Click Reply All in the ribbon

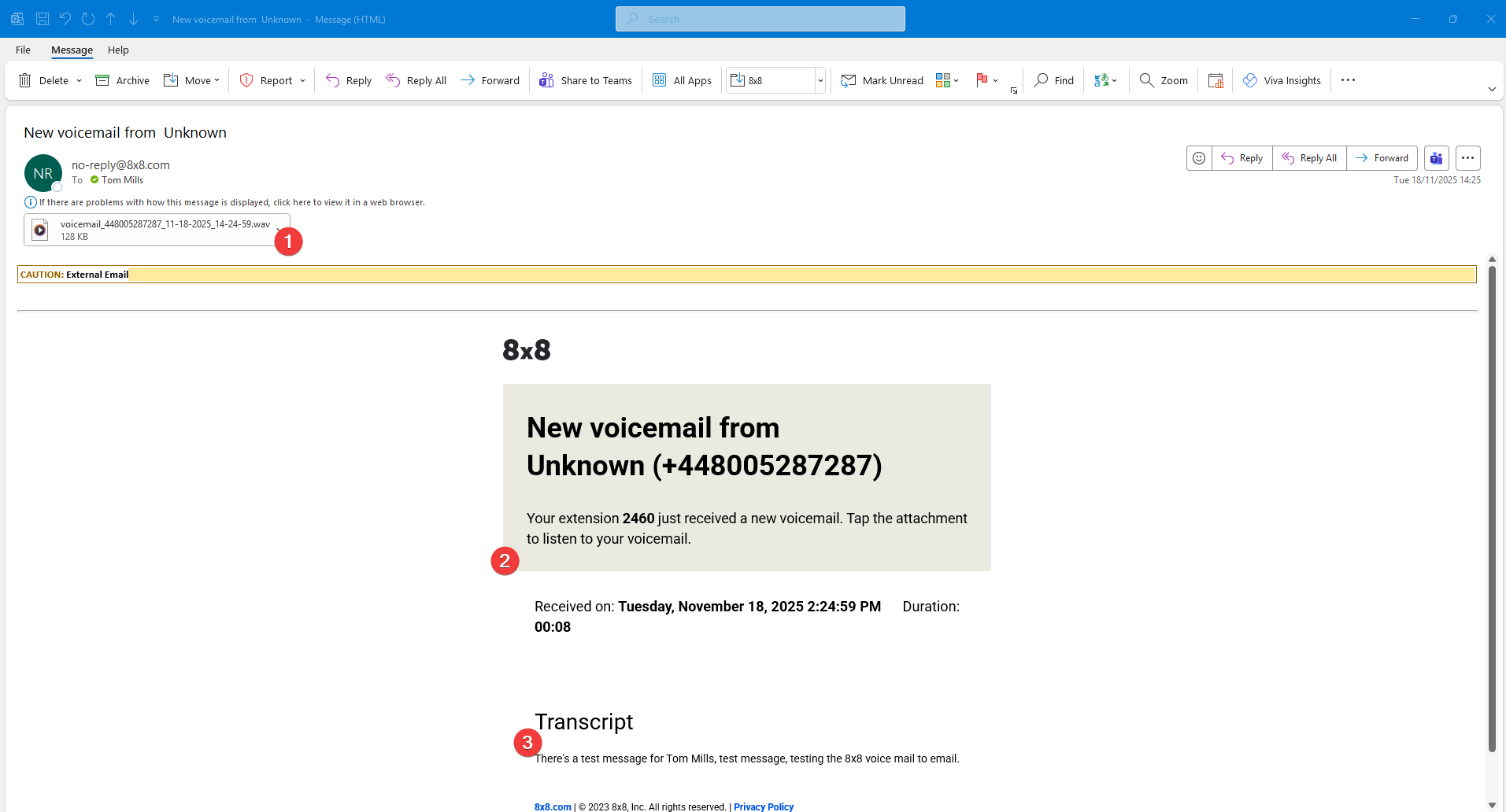416,80
